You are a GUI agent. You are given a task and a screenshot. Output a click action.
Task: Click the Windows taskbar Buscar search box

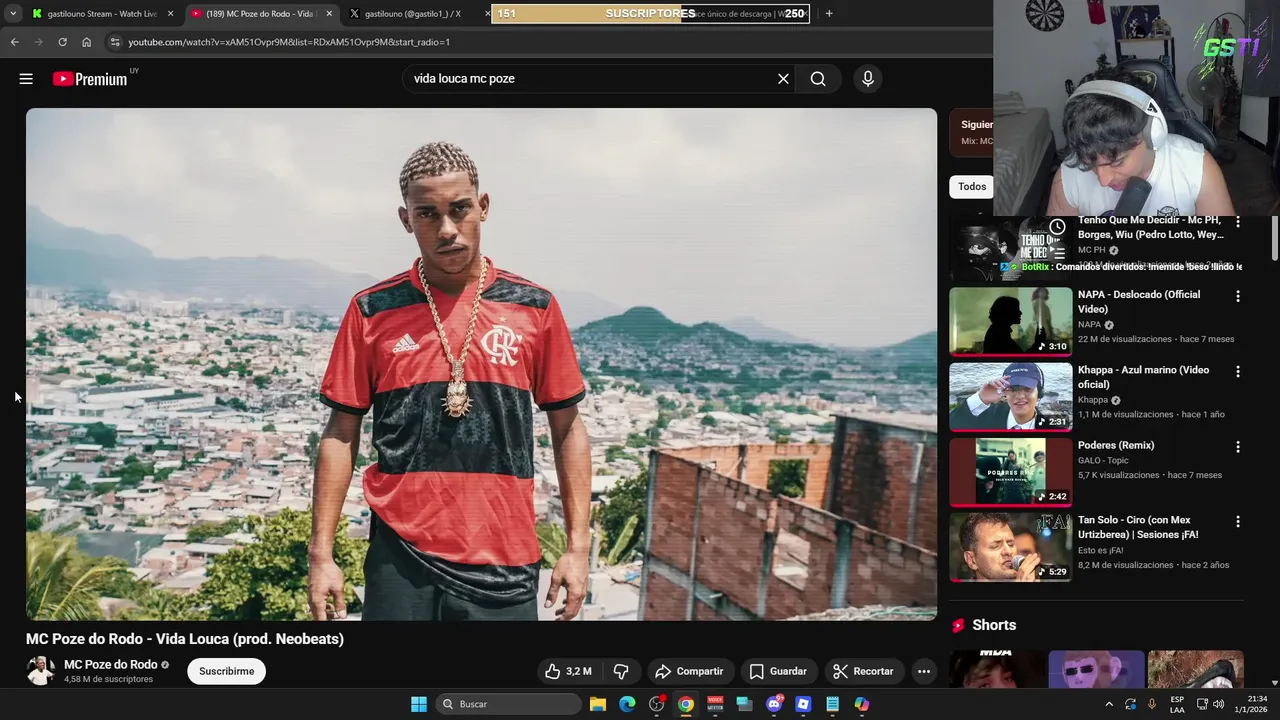coord(507,704)
